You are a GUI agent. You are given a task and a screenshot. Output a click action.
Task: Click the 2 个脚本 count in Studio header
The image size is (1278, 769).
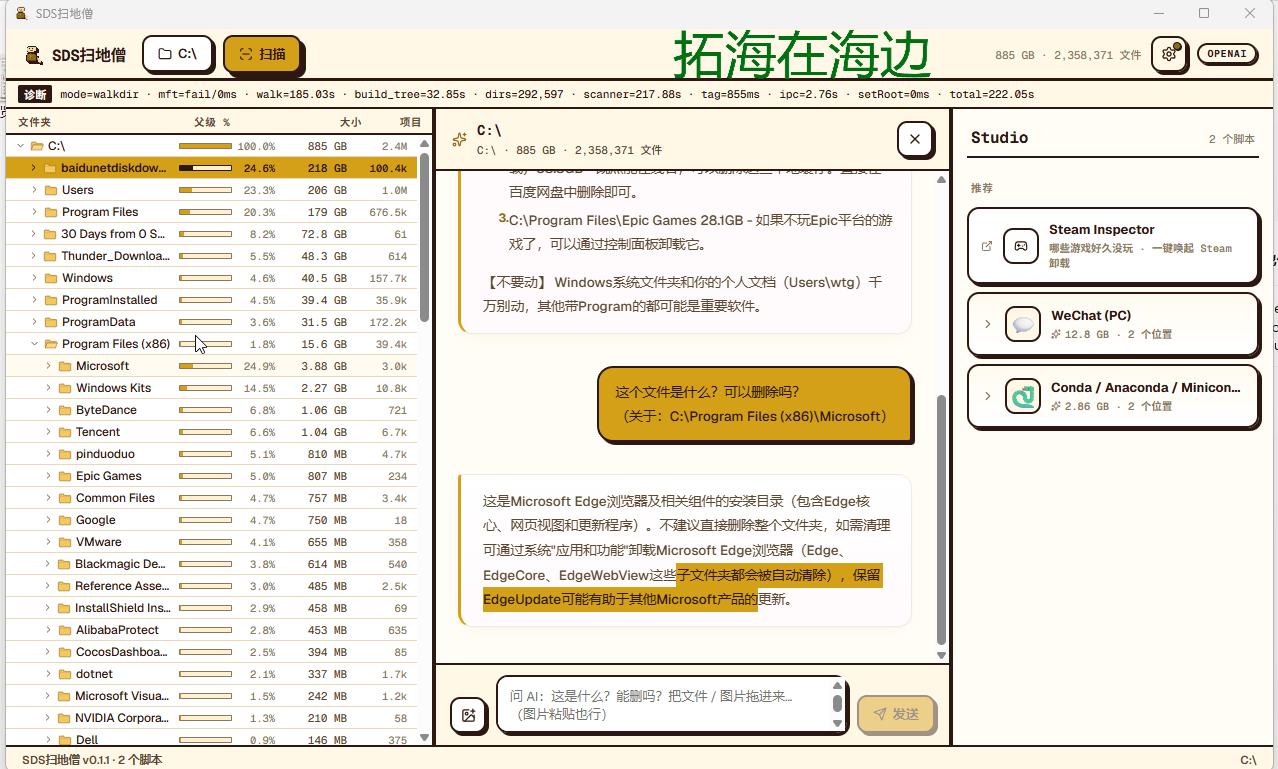pos(1231,139)
